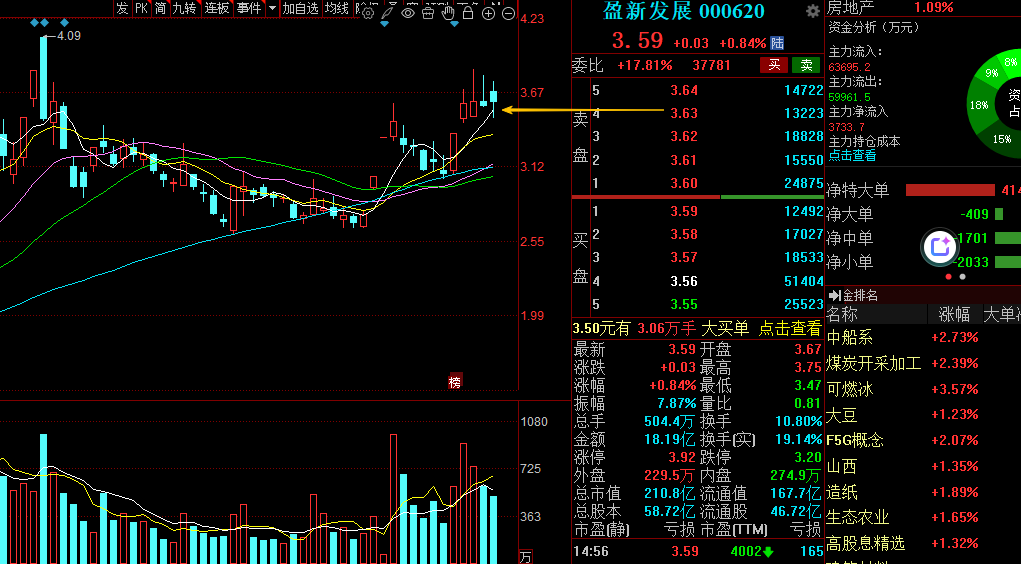Click the stock name 盈新发展 000620
The width and height of the screenshot is (1021, 564).
(x=684, y=11)
